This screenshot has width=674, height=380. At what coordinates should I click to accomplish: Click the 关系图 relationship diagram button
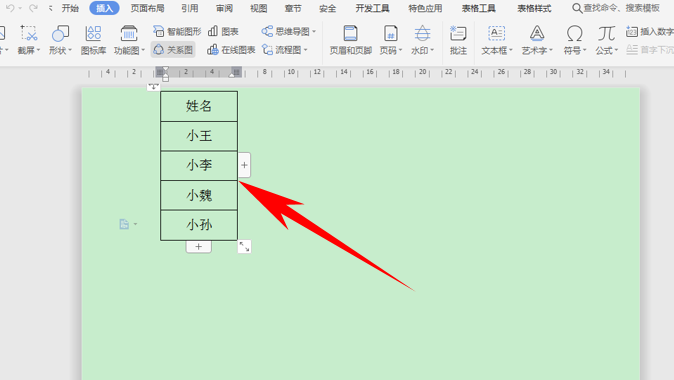click(173, 50)
